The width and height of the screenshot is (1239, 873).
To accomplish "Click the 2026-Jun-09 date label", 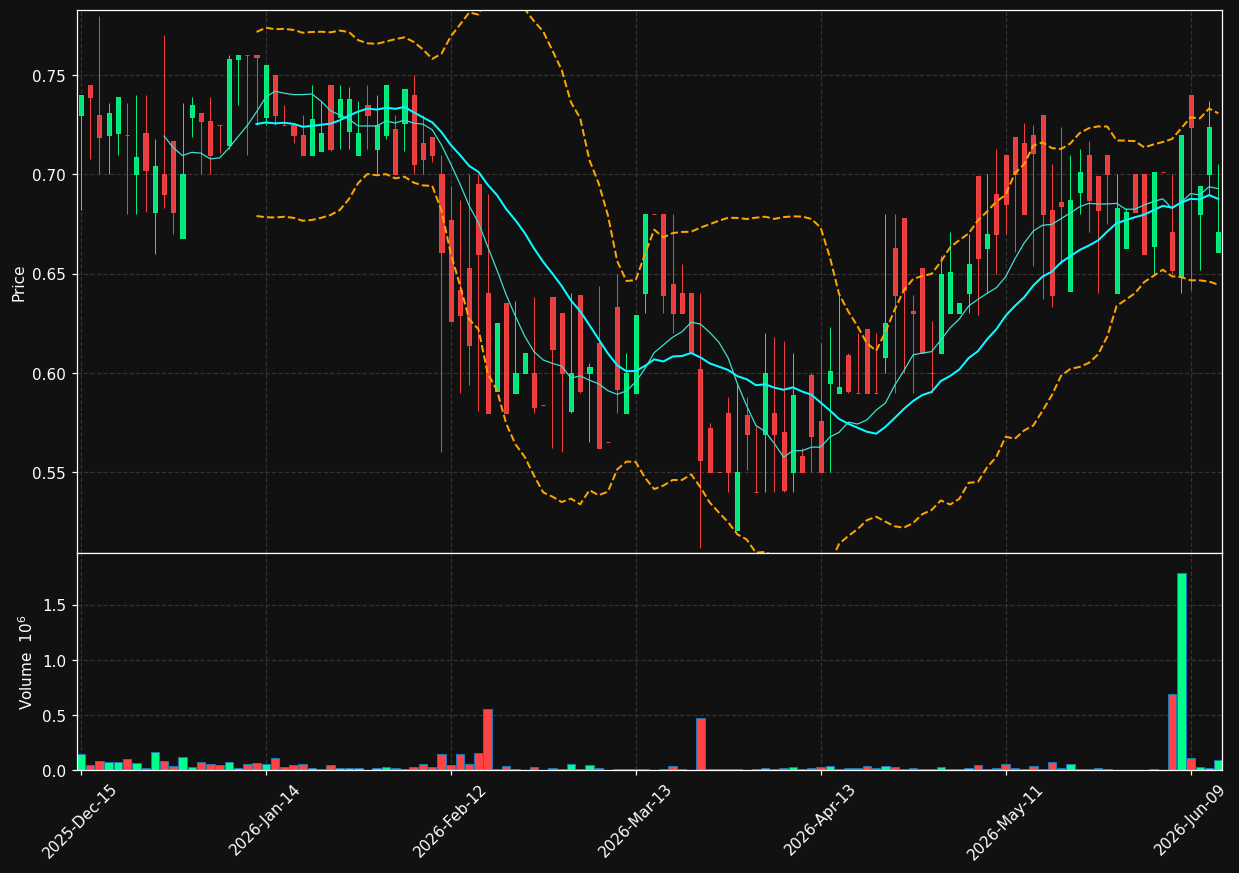I will [x=1190, y=821].
